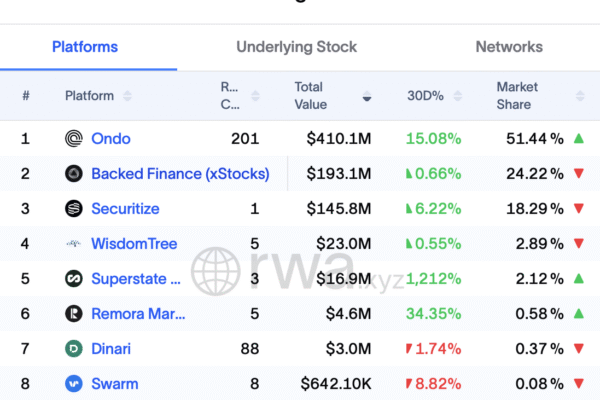Open the Networks tab

click(509, 47)
